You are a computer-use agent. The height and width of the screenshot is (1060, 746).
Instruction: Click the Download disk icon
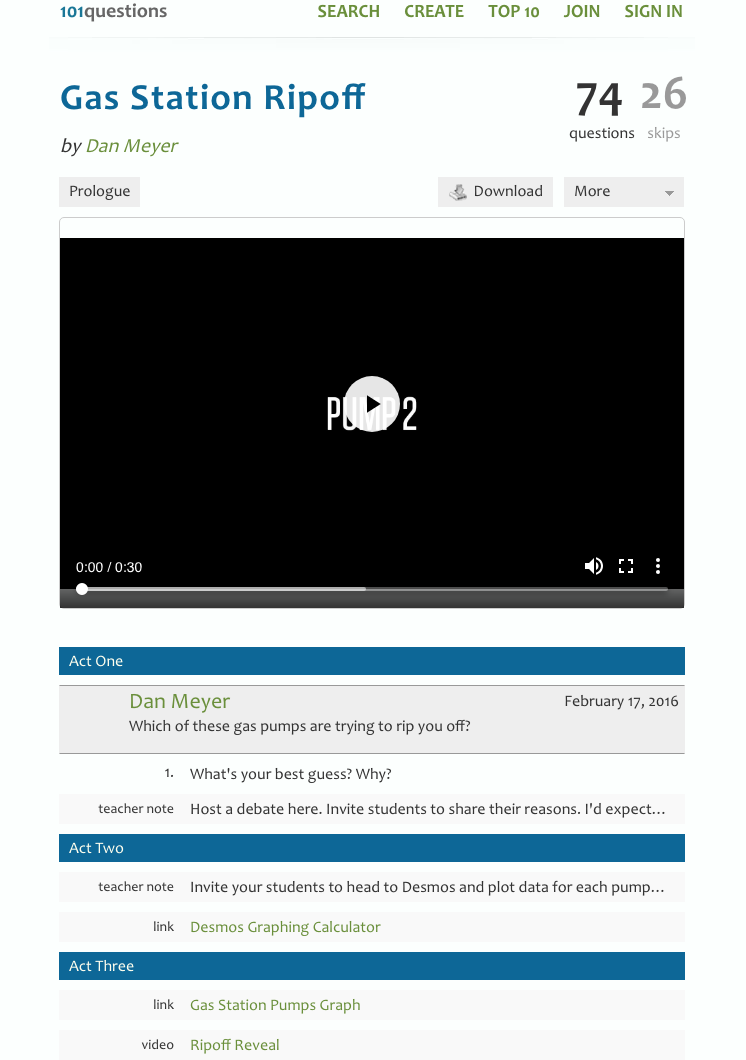[458, 192]
